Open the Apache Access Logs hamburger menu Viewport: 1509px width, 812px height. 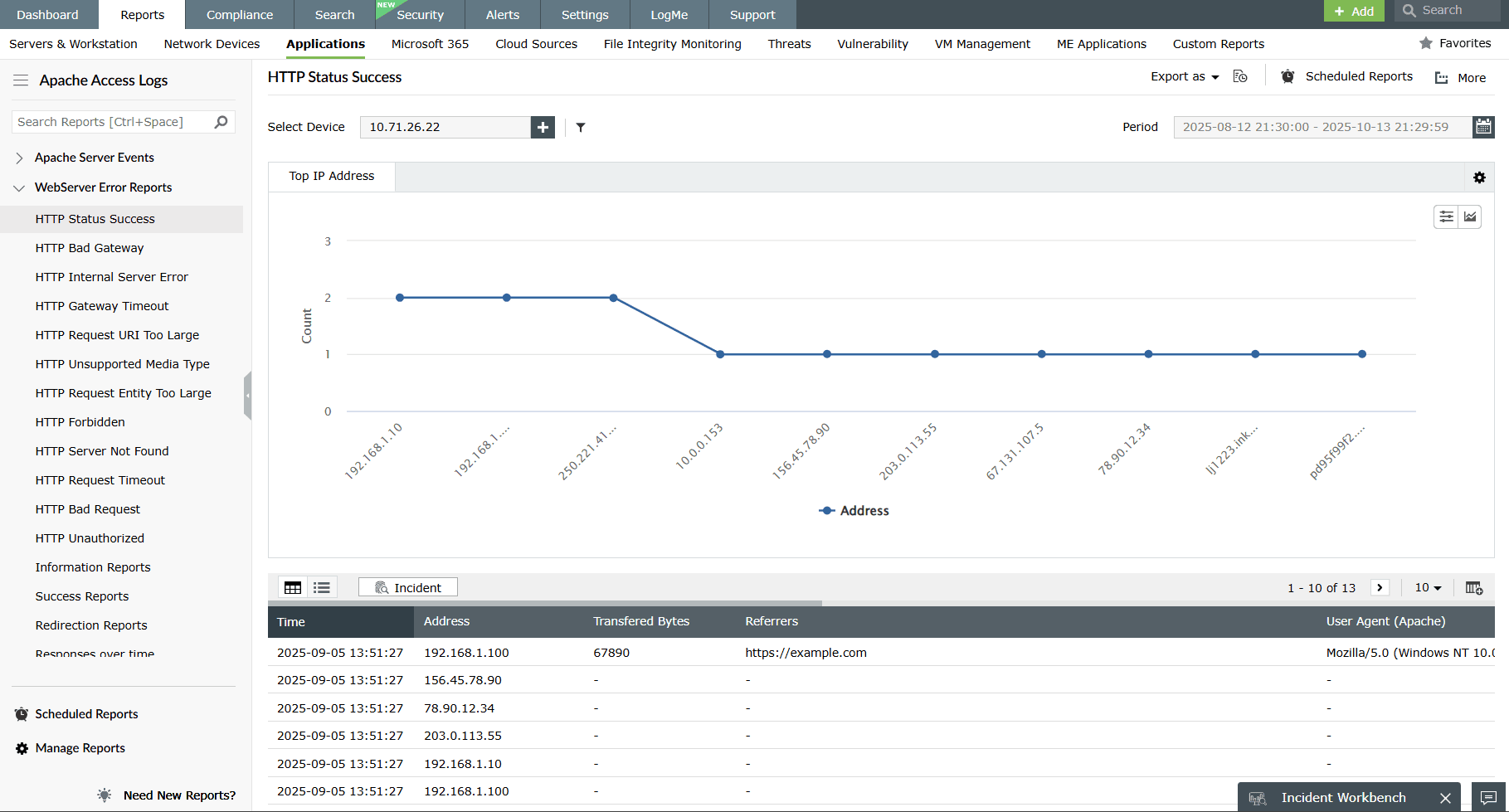(x=20, y=80)
